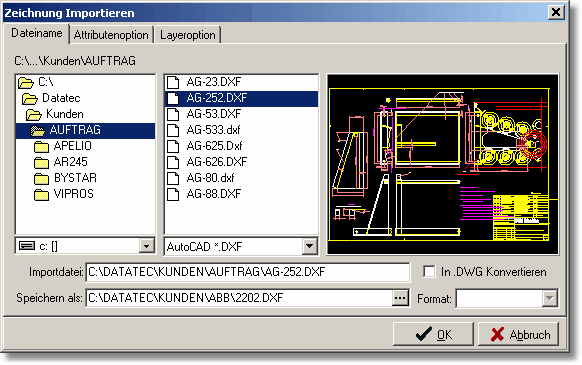Screen dimensions: 582x365
Task: Select the AG-88.DXF file icon
Action: point(173,194)
